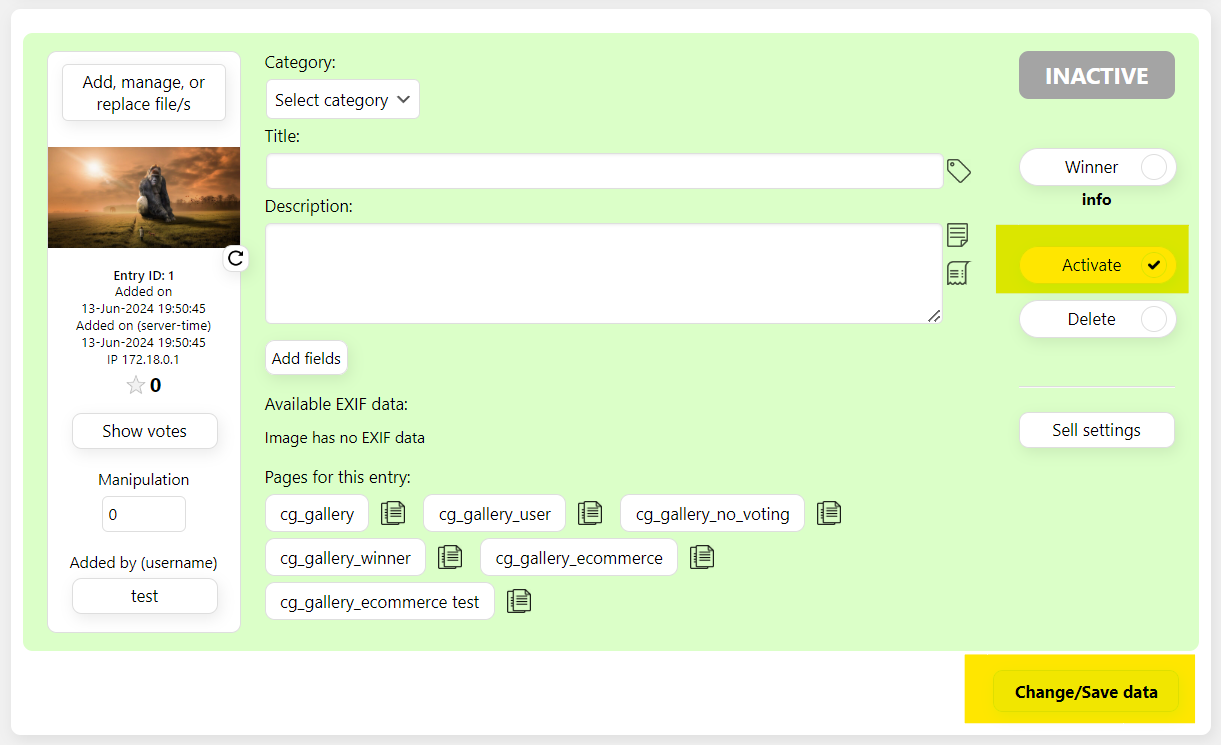Click copy icon next to cg_gallery
Viewport: 1221px width, 745px height.
[393, 513]
